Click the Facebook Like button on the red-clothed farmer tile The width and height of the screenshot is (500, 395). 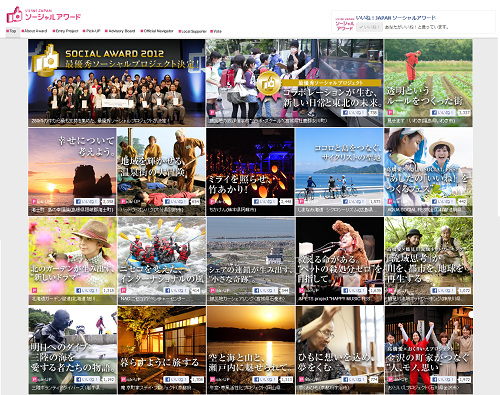[443, 113]
